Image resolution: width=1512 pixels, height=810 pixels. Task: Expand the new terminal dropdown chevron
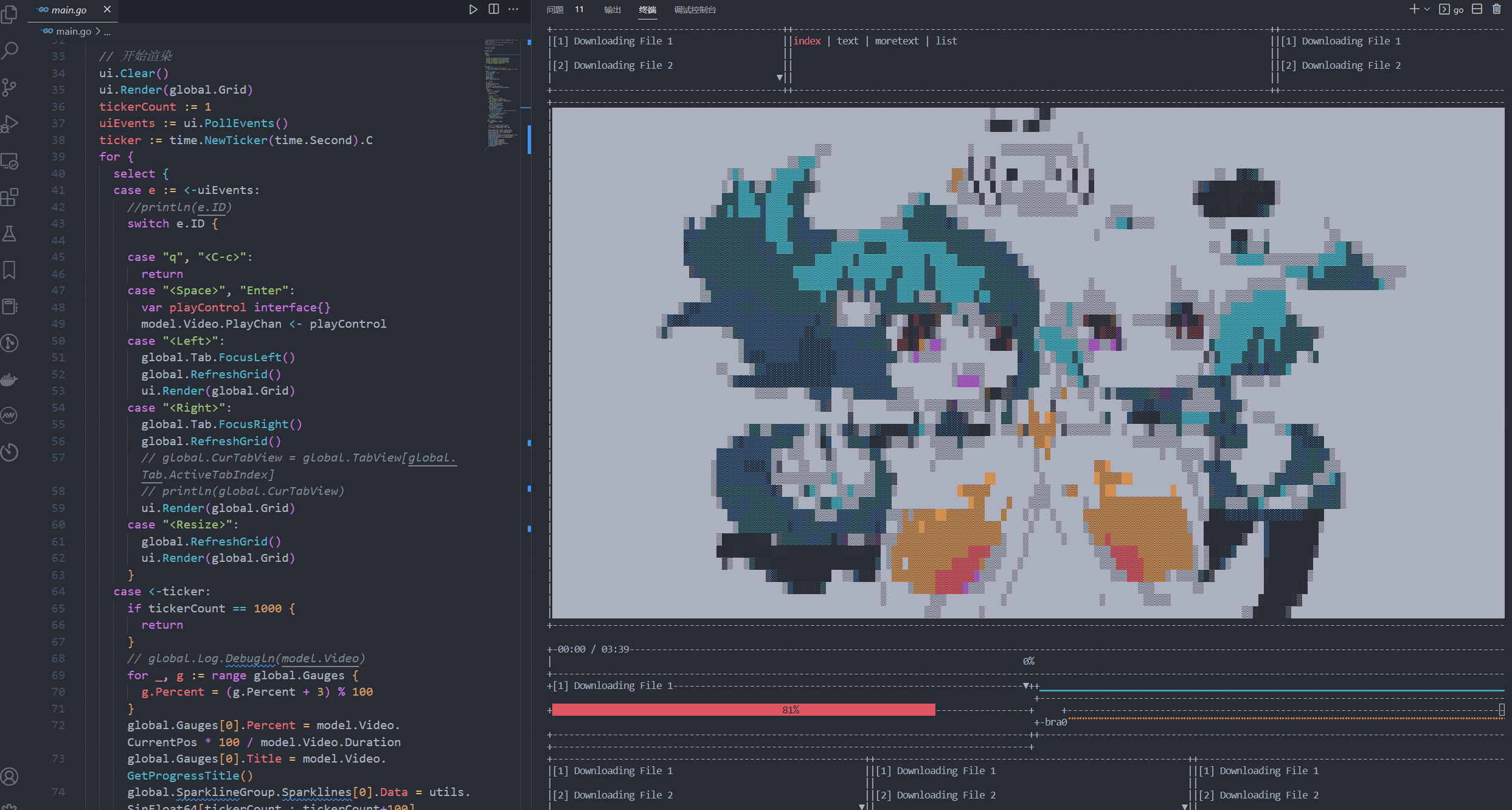[x=1427, y=9]
